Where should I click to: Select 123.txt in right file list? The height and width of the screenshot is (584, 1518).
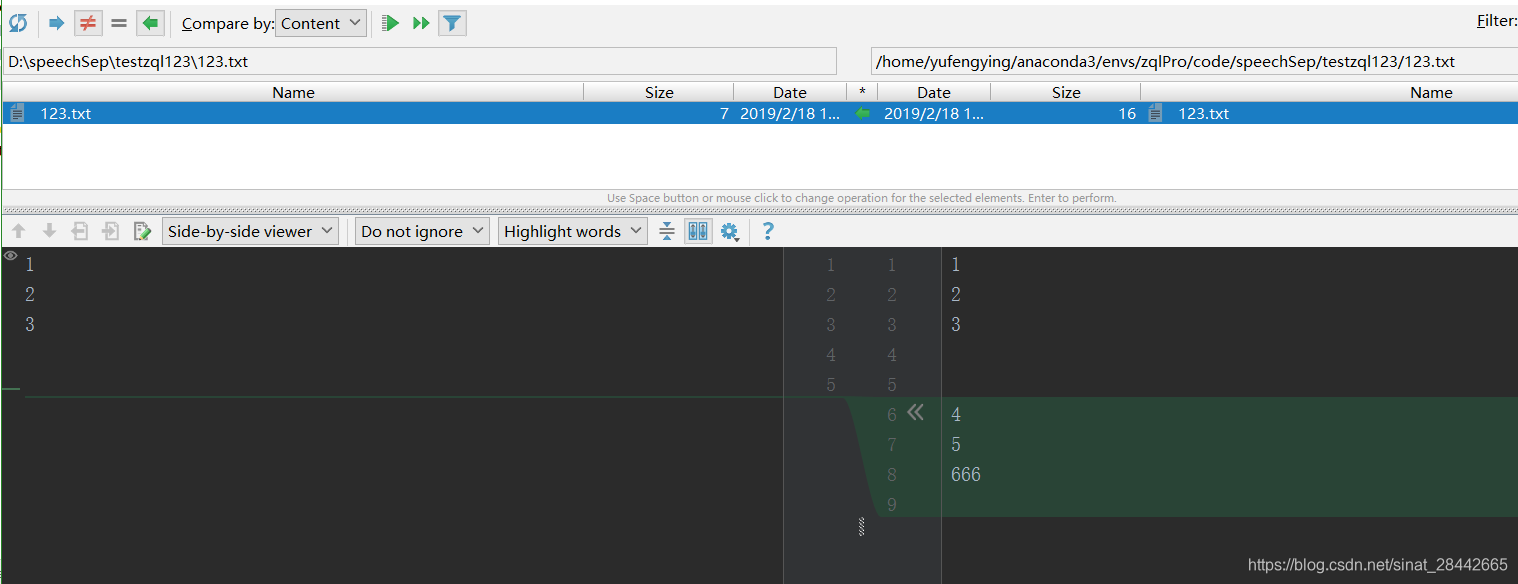[x=1204, y=113]
